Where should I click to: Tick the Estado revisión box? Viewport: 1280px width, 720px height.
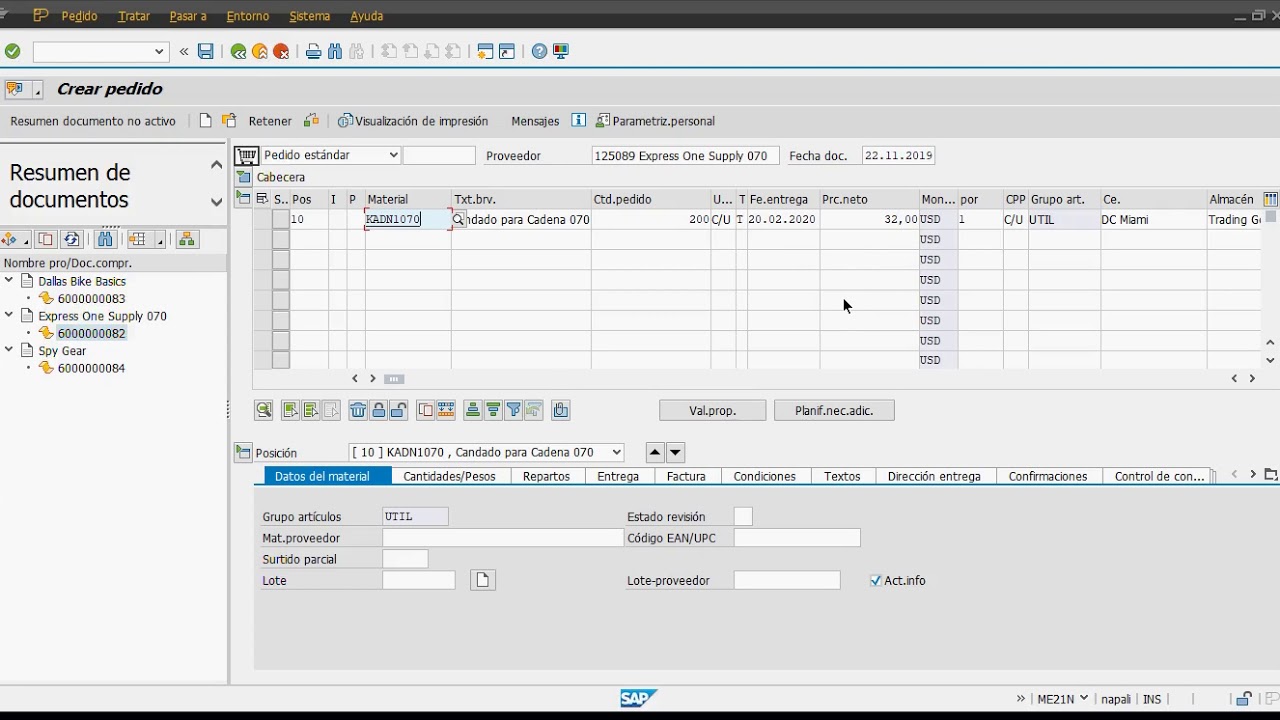[743, 517]
